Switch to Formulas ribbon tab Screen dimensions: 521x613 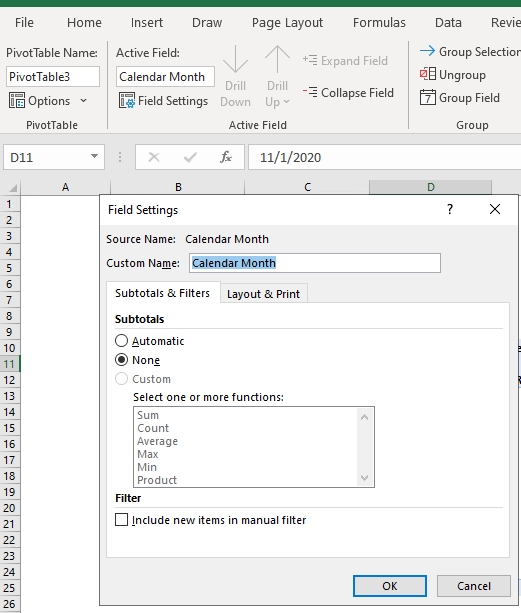(x=379, y=23)
